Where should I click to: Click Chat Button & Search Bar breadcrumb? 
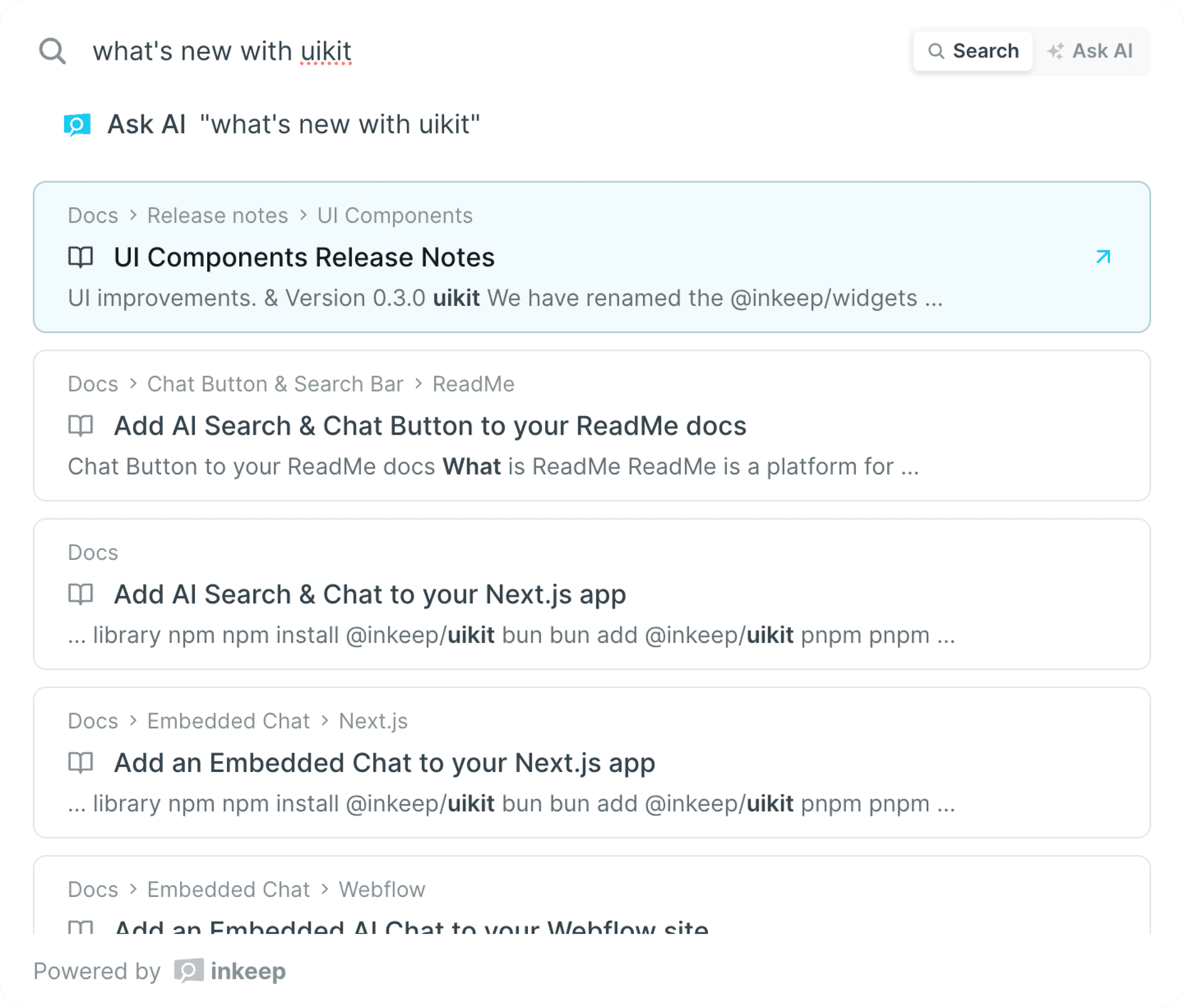[x=275, y=384]
